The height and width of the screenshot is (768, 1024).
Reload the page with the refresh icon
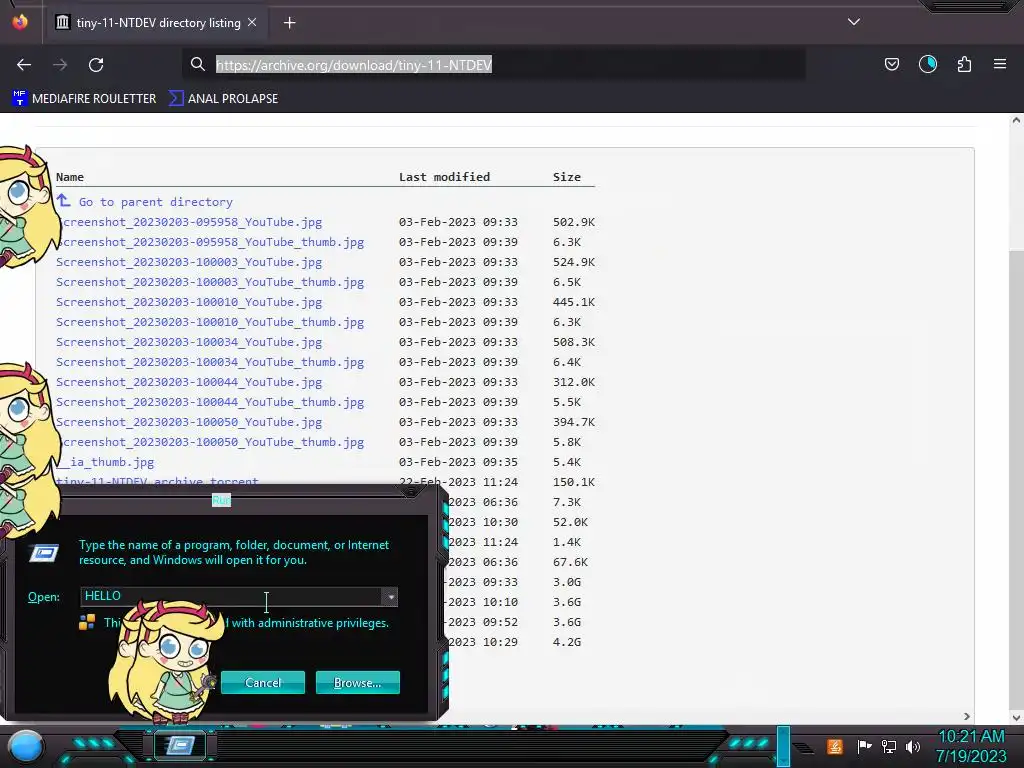tap(96, 65)
